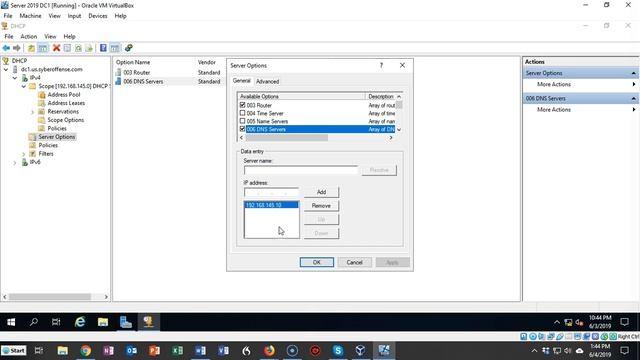Click Cancel in Server Options dialog
Viewport: 640px width, 360px height.
click(354, 262)
